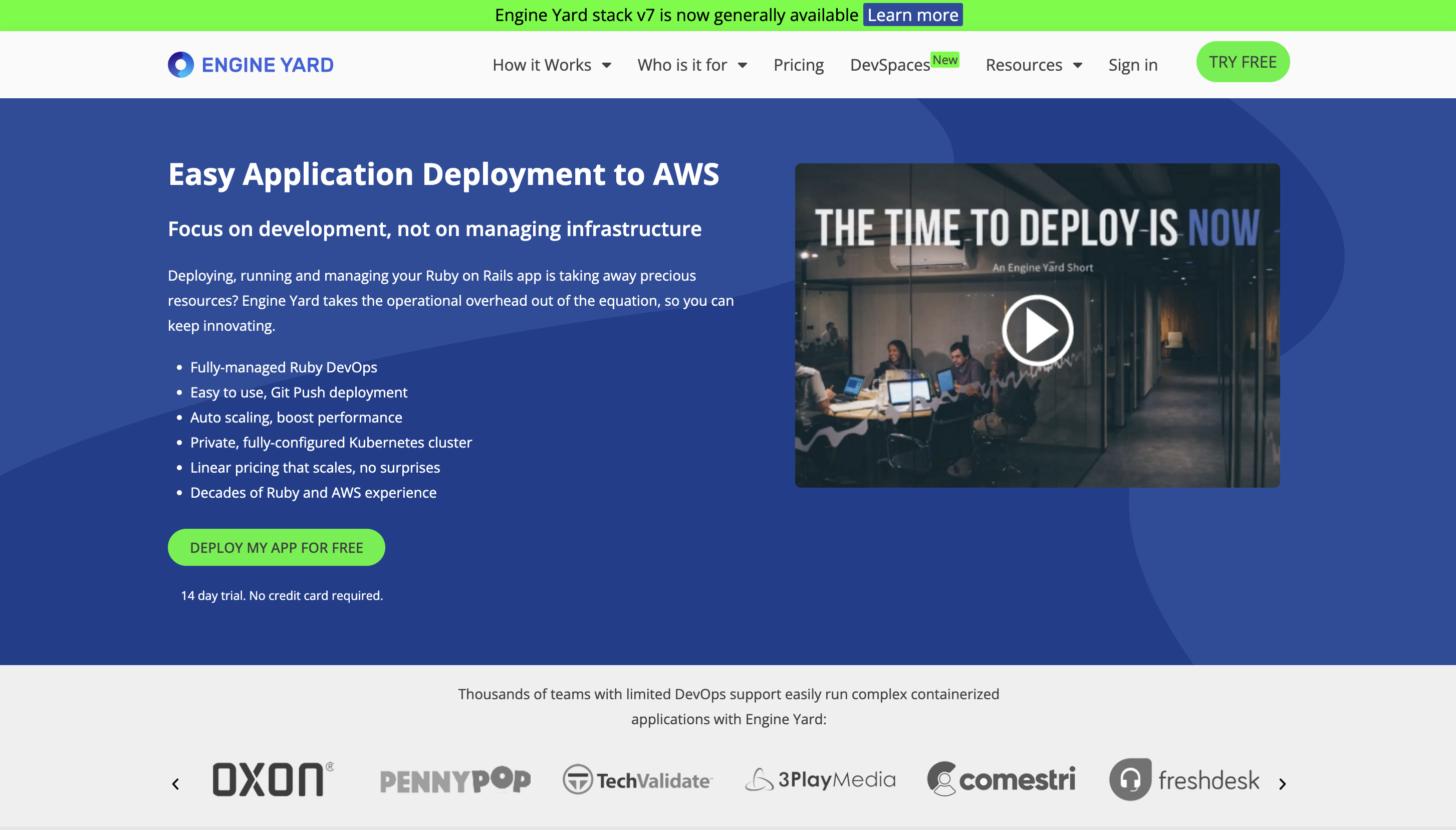
Task: Click the TRY FREE button
Action: coord(1243,62)
